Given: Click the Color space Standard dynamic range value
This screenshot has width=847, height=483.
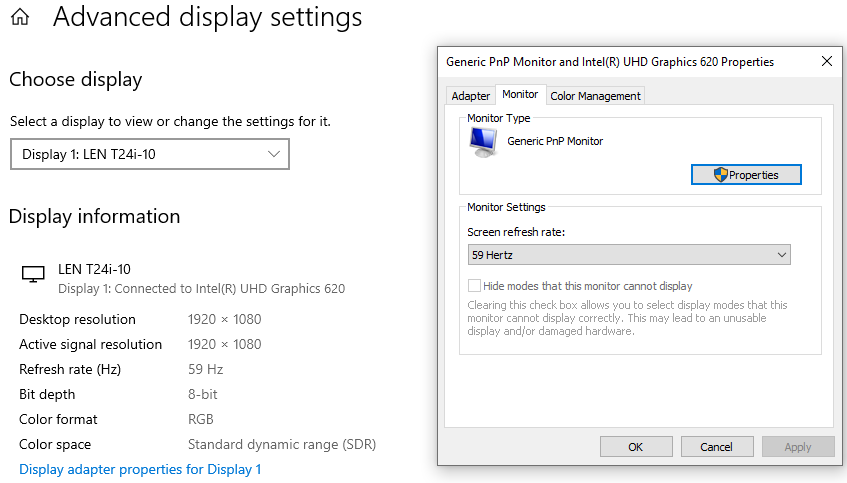Looking at the screenshot, I should tap(282, 444).
